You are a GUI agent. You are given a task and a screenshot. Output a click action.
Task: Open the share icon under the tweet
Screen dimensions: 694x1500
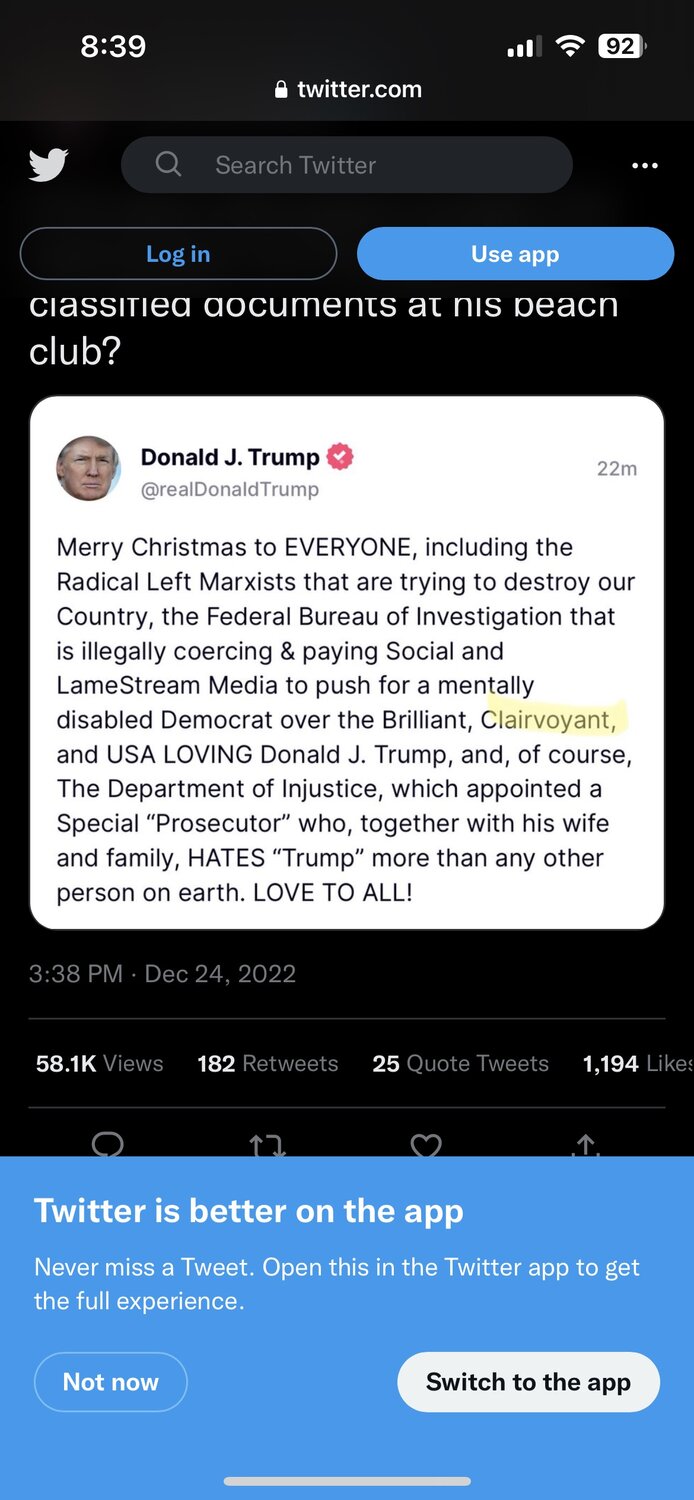point(585,1146)
